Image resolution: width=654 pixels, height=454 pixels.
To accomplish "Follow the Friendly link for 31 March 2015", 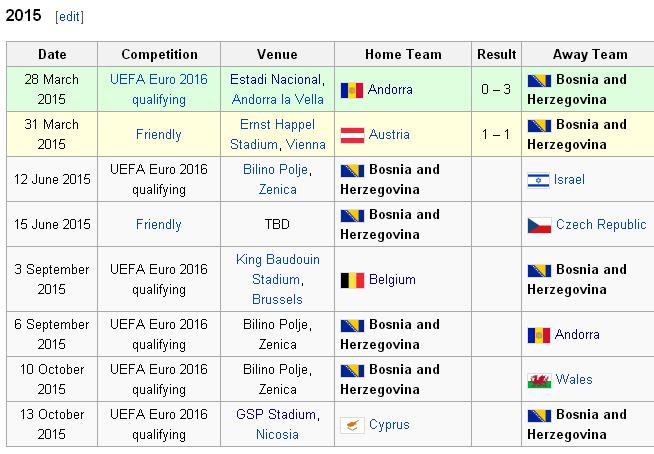I will tap(159, 134).
